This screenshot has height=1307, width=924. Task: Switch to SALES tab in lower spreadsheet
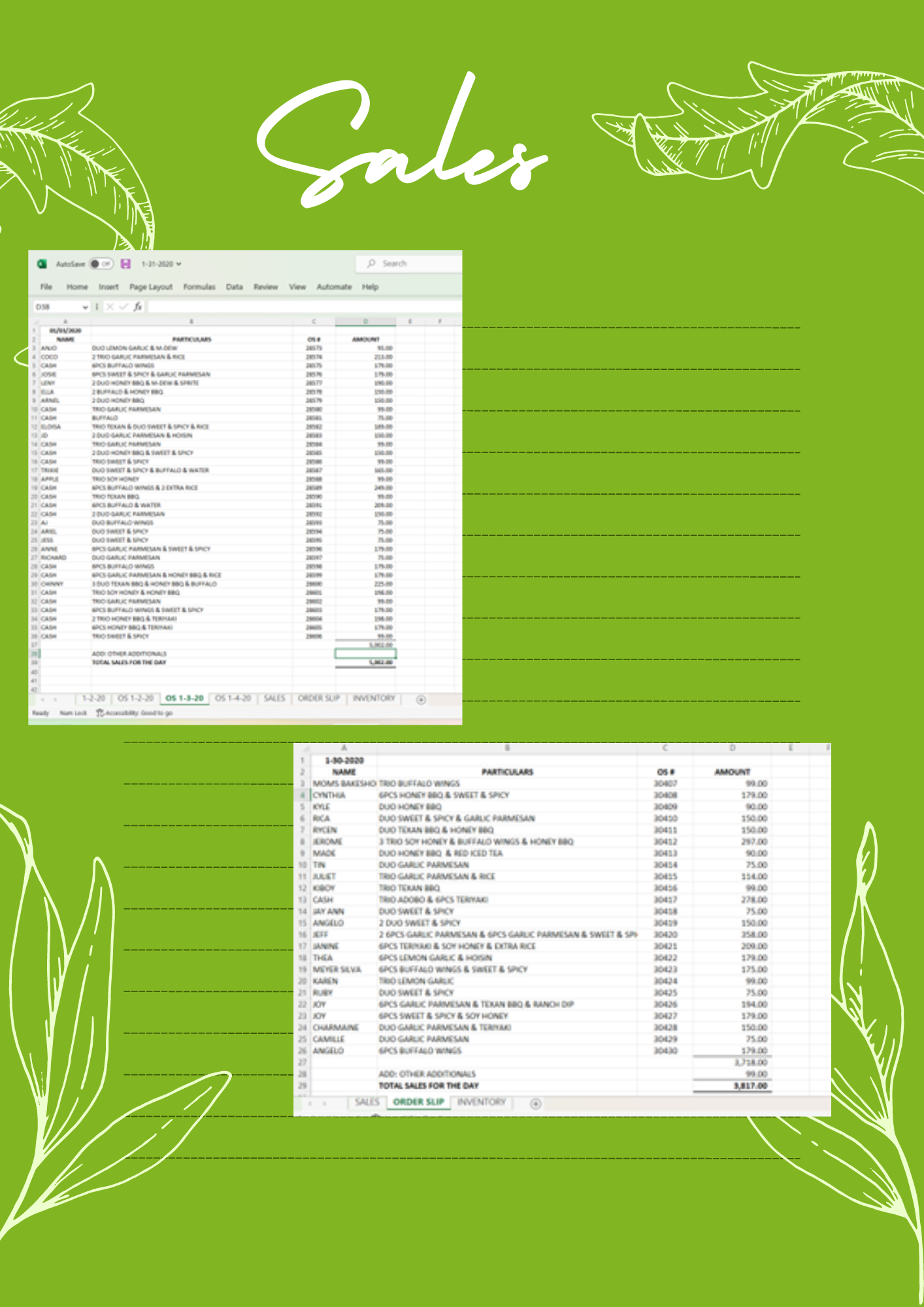pos(367,1102)
